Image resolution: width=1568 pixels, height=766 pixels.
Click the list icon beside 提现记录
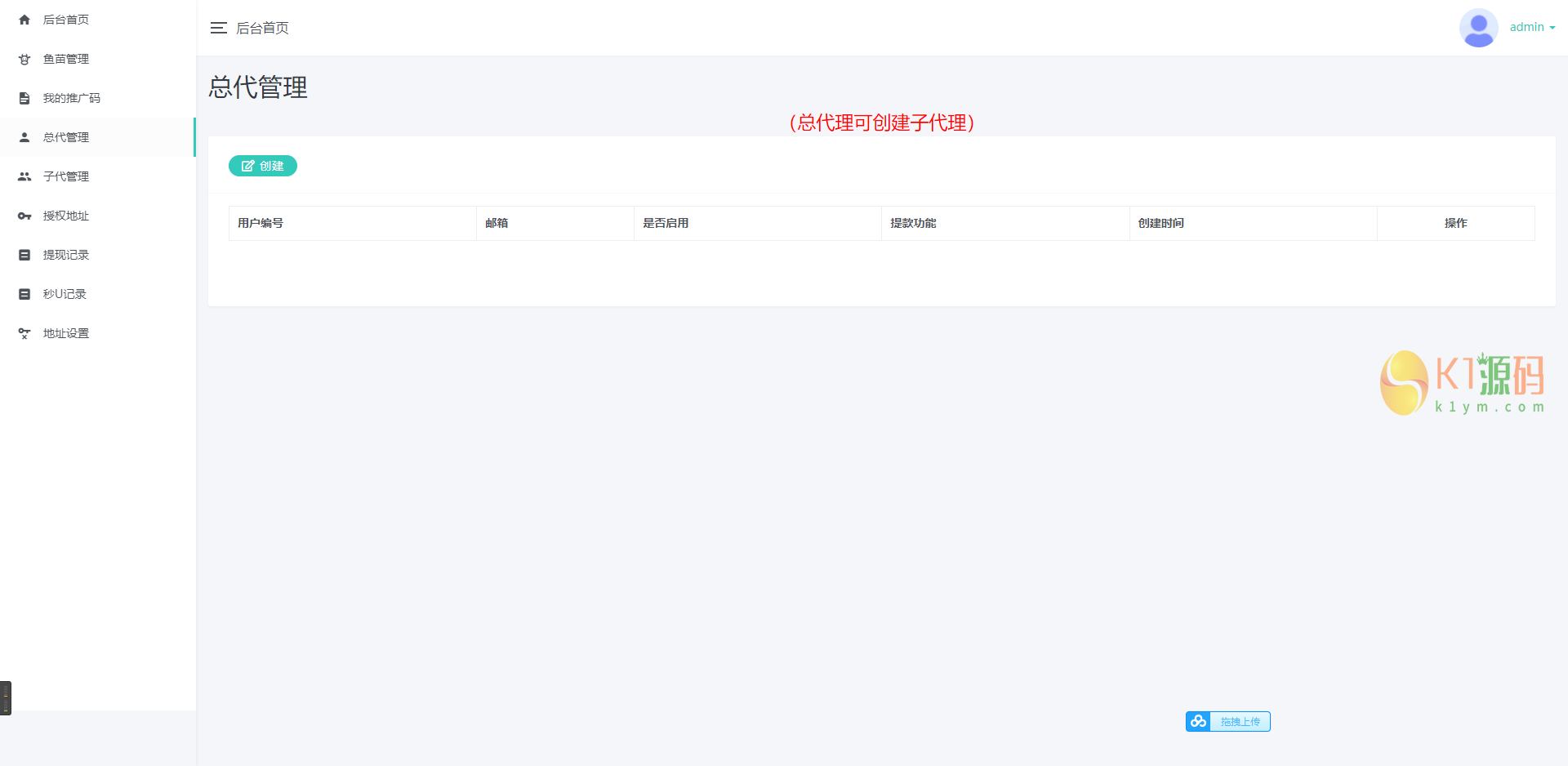24,255
